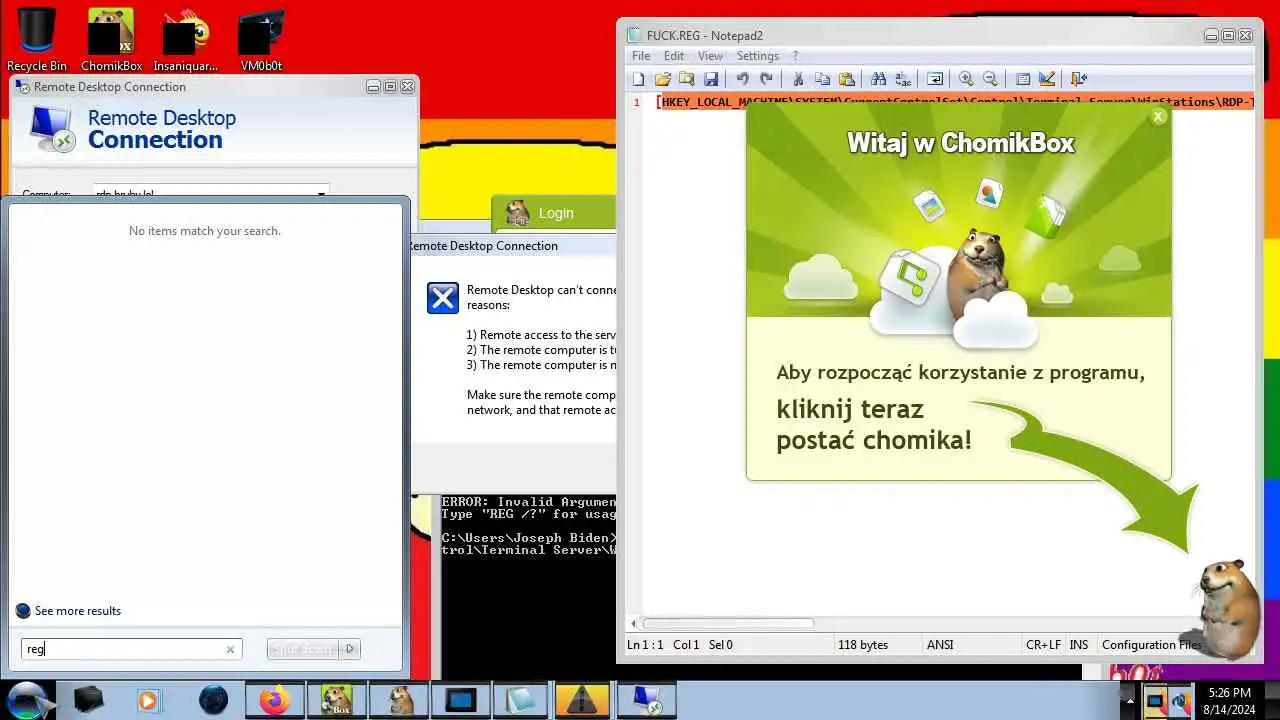Image resolution: width=1280 pixels, height=720 pixels.
Task: Paste clipboard using Notepad2 toolbar icon
Action: coord(847,79)
